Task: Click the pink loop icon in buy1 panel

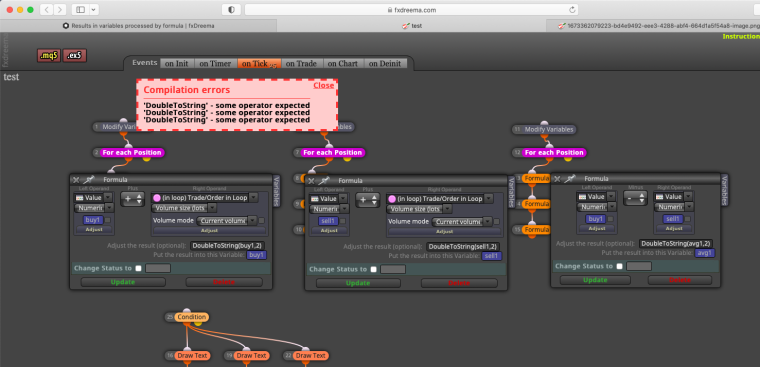Action: click(x=157, y=198)
